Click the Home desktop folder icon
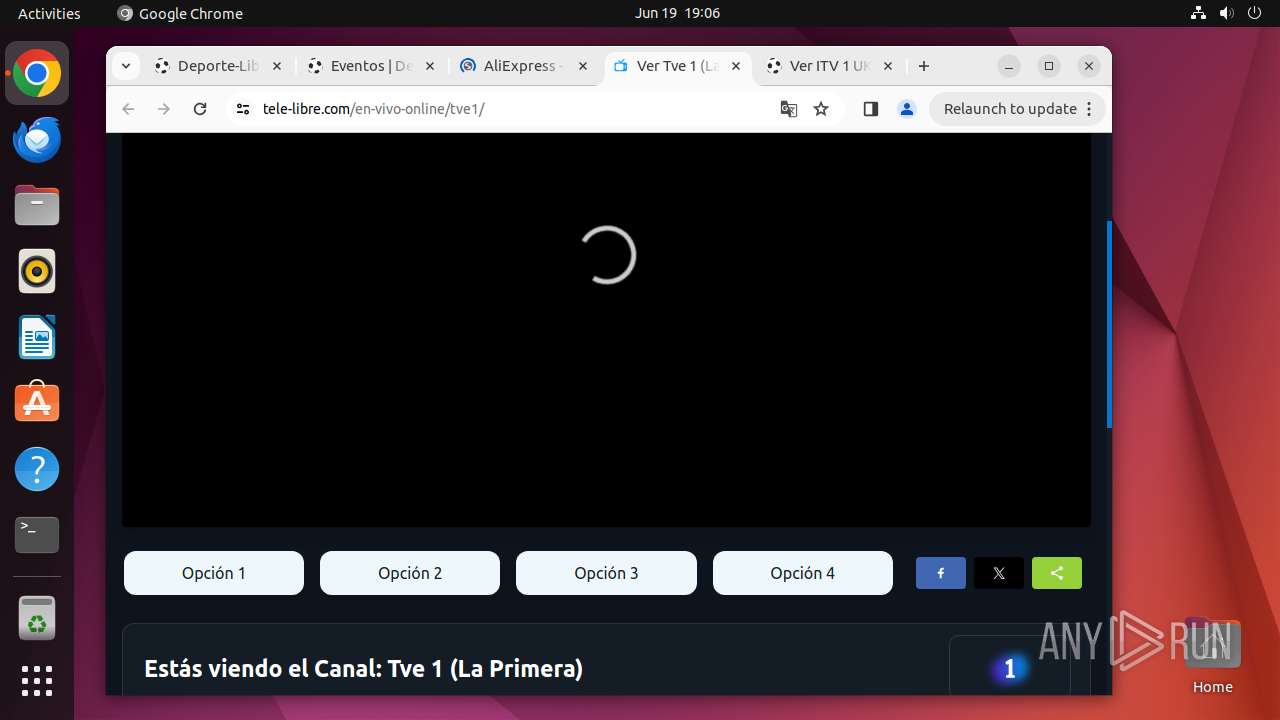 (1212, 656)
